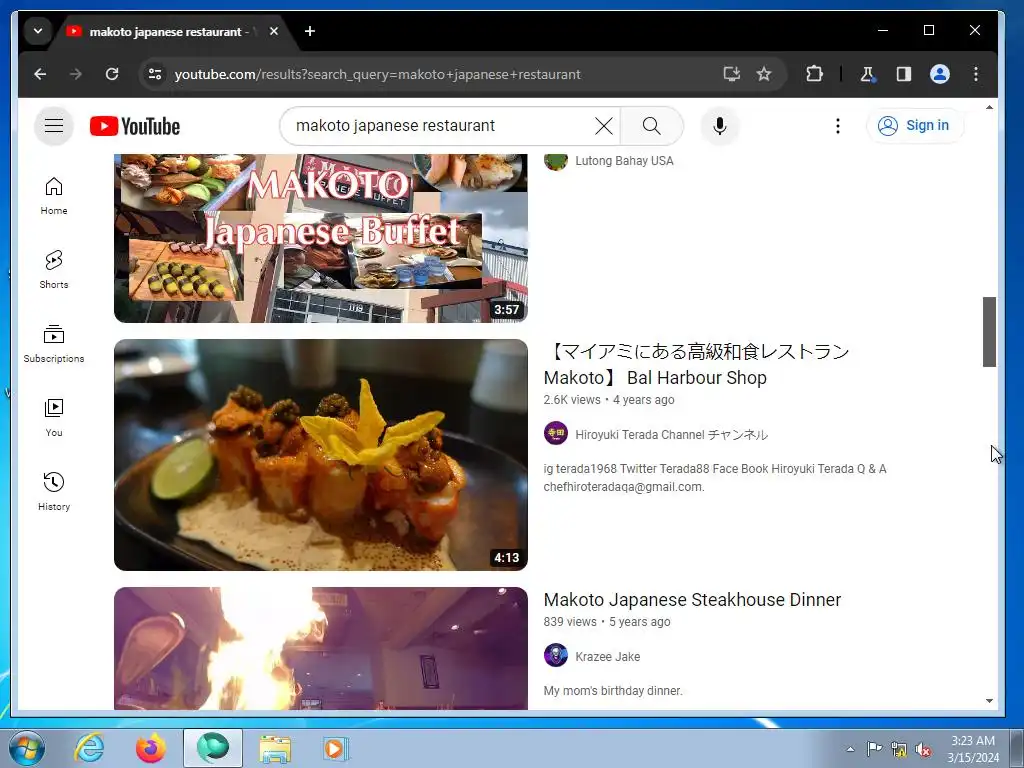The image size is (1024, 768).
Task: Open the Windows Start button
Action: 26,748
